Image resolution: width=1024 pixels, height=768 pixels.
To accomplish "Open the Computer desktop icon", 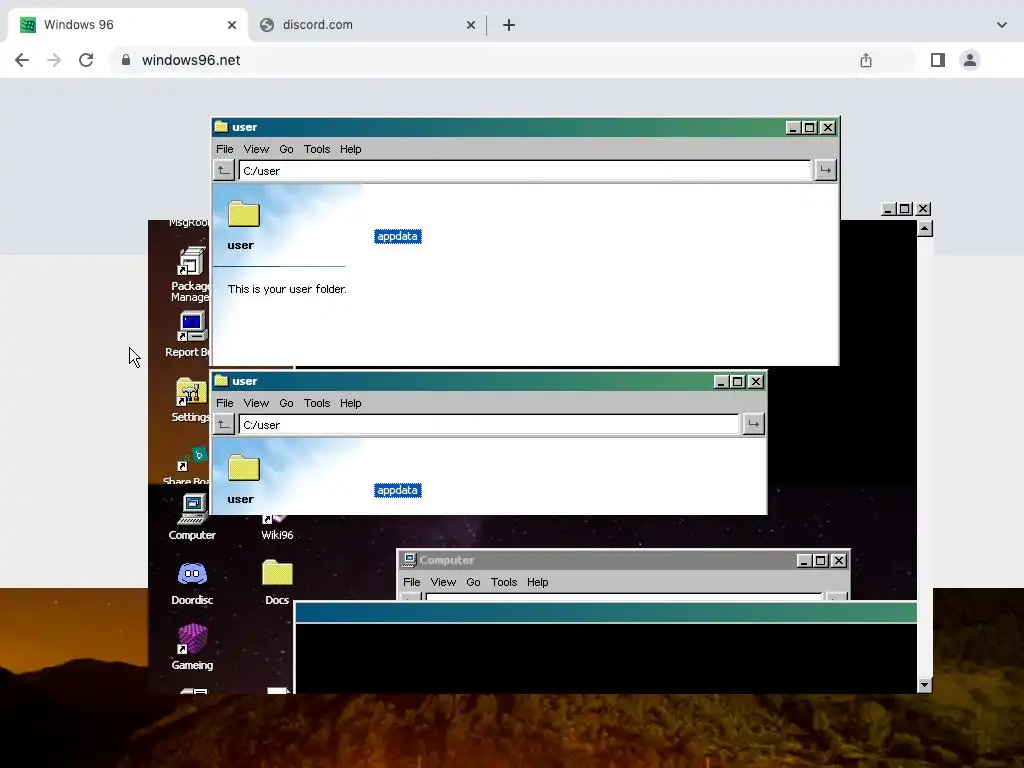I will click(x=192, y=516).
